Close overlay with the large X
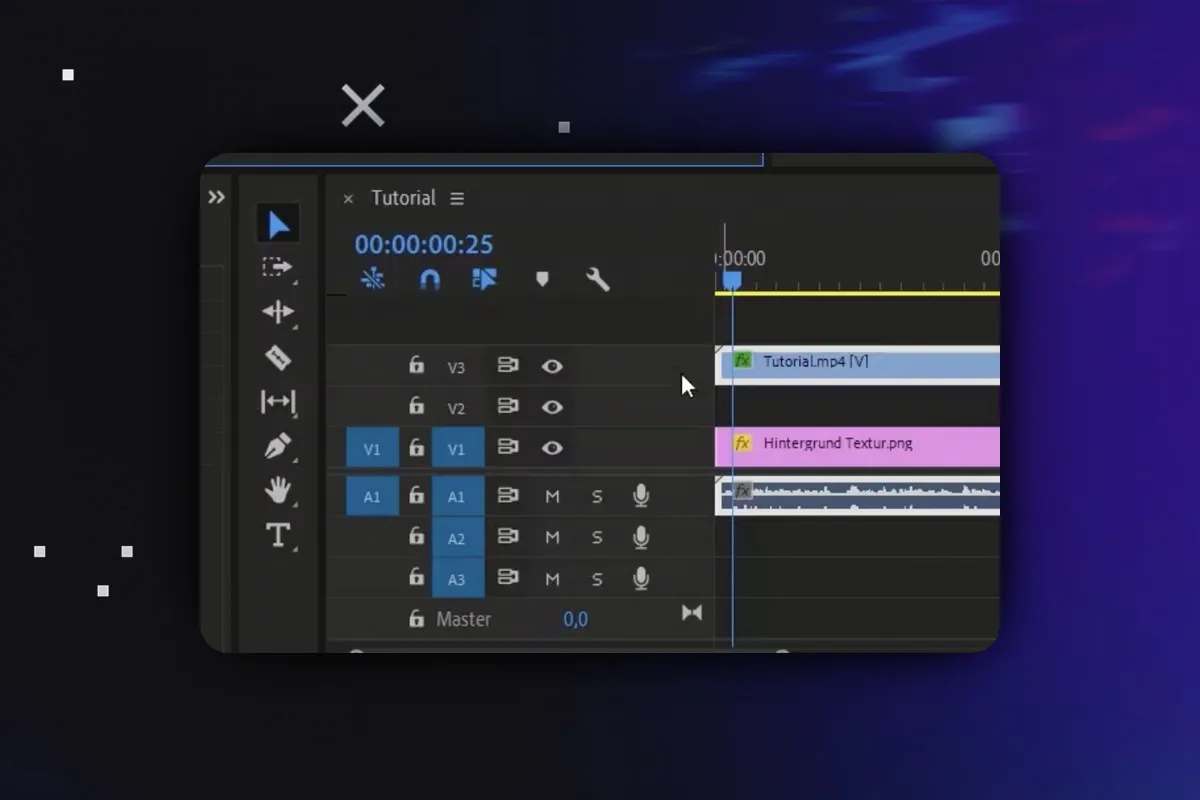The width and height of the screenshot is (1200, 800). pos(363,105)
